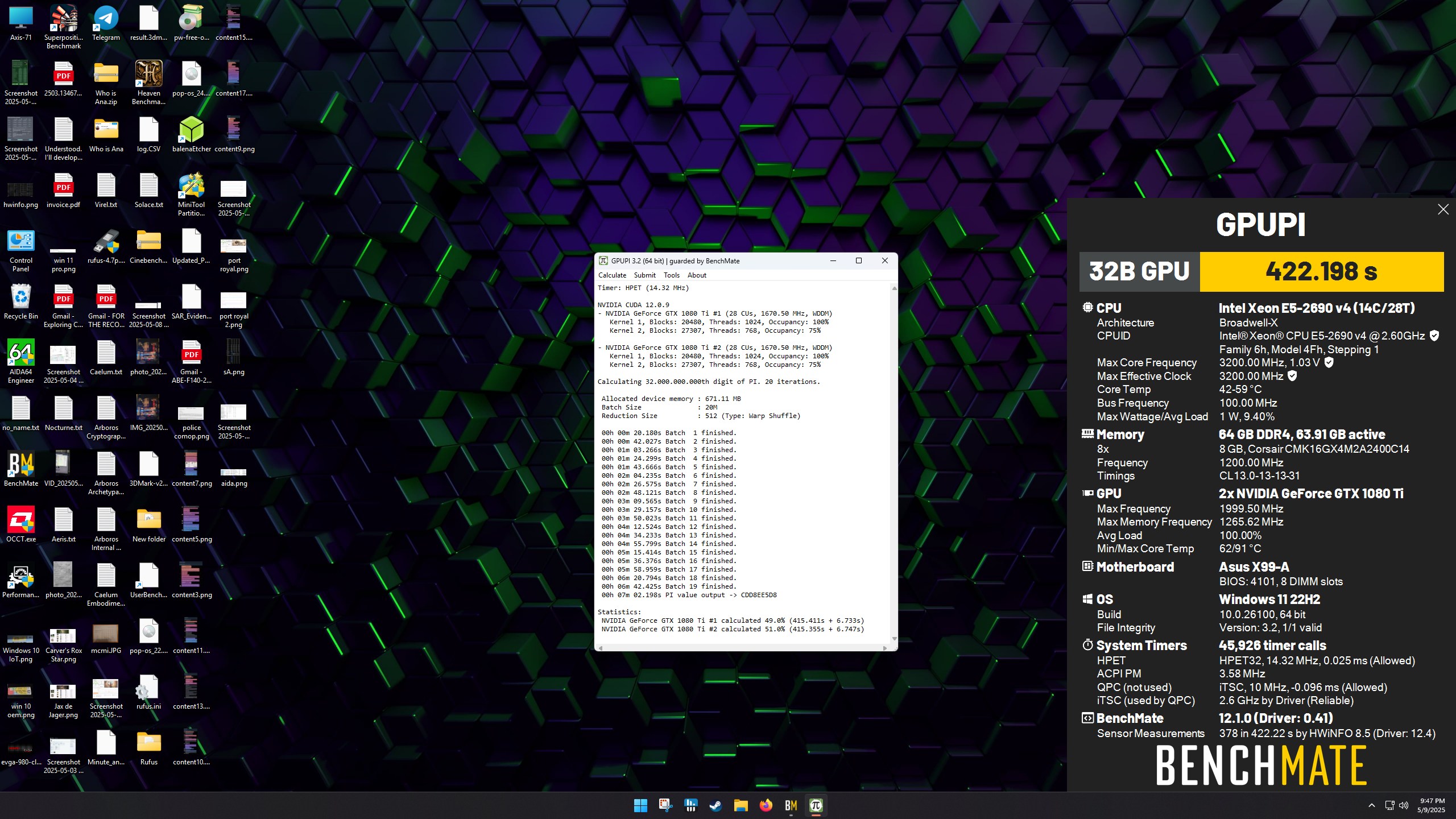Viewport: 1456px width, 819px height.
Task: Select the BenchMate desktop shortcut
Action: pyautogui.click(x=21, y=469)
